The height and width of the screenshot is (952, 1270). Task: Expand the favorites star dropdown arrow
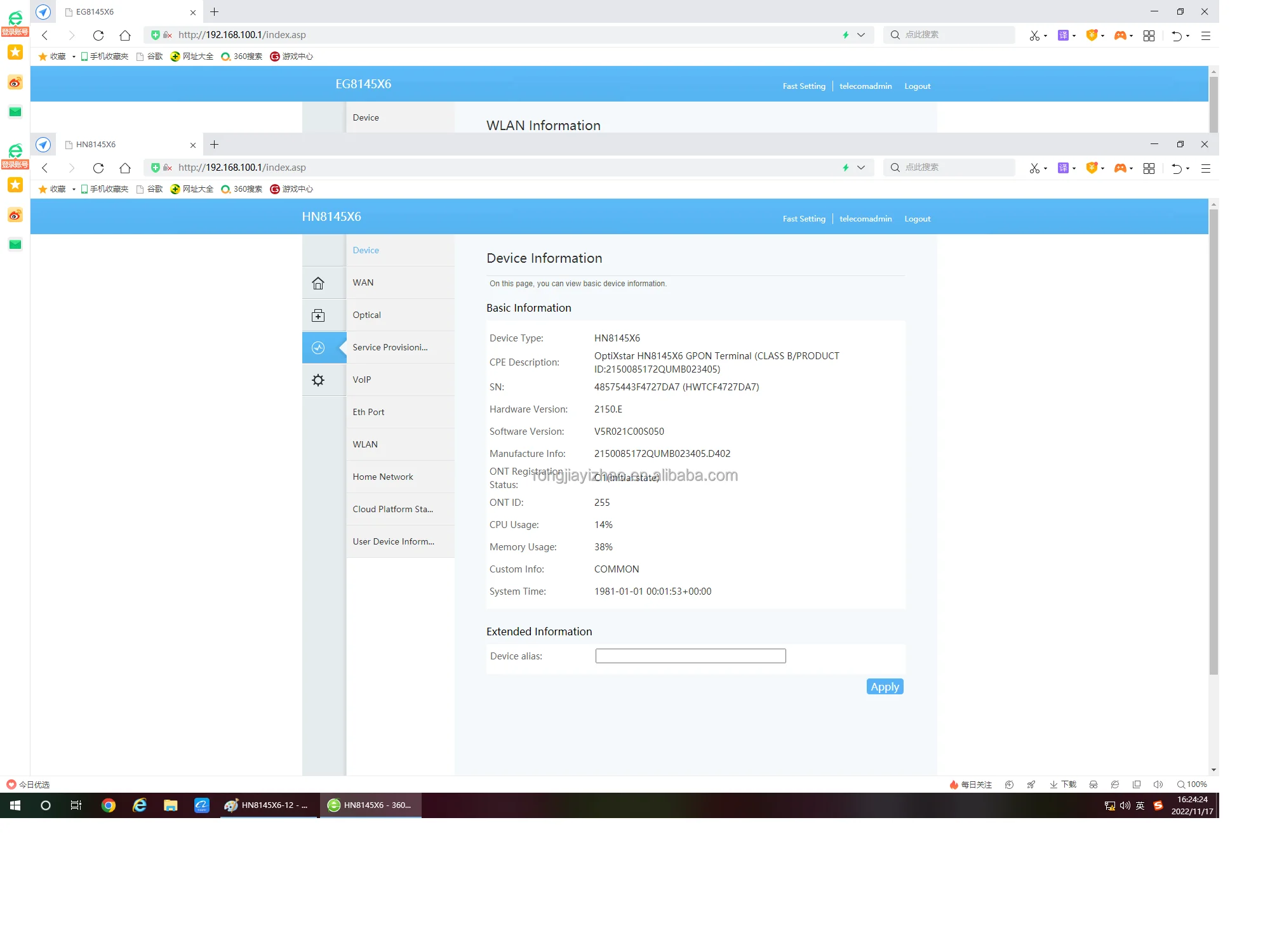[74, 190]
